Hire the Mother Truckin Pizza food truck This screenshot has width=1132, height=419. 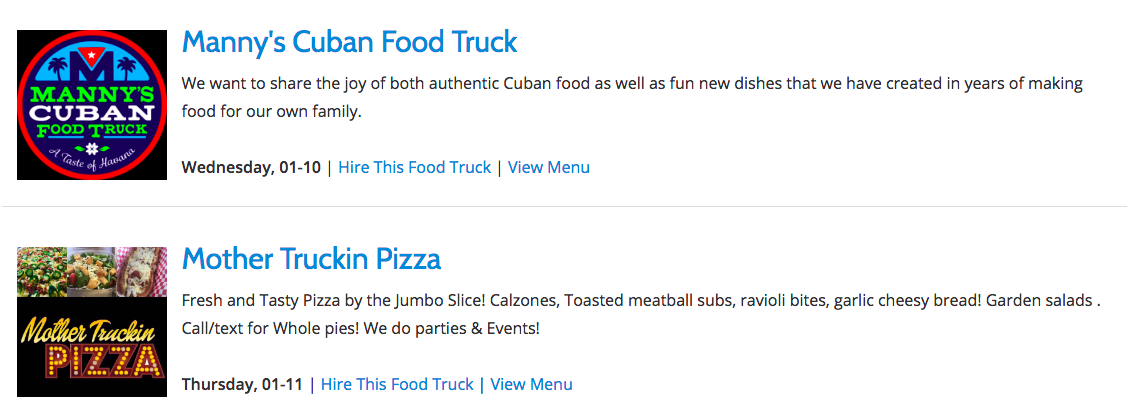[397, 384]
